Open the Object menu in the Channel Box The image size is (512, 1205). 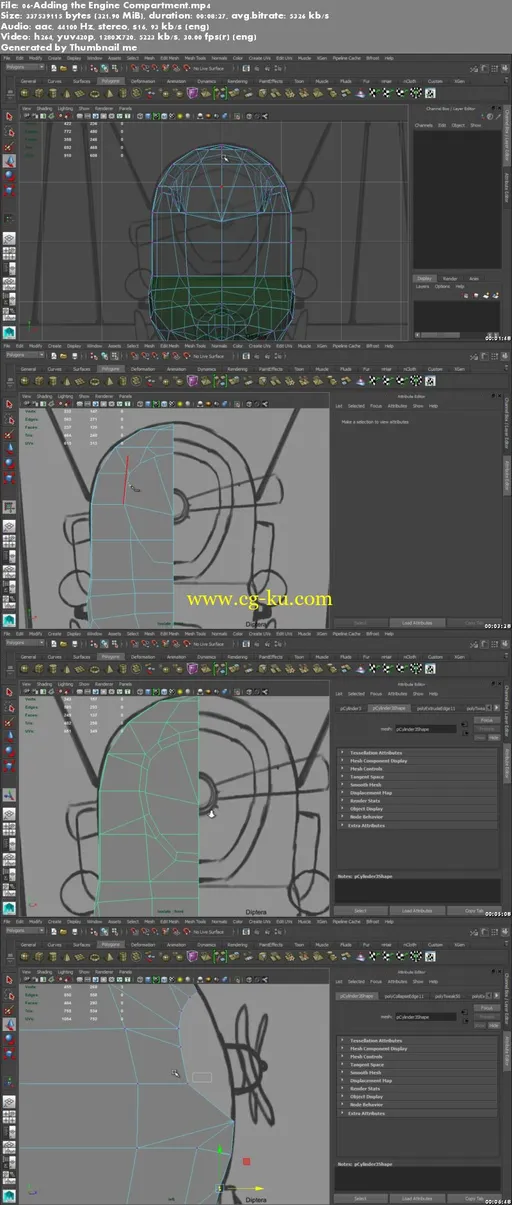pos(458,125)
